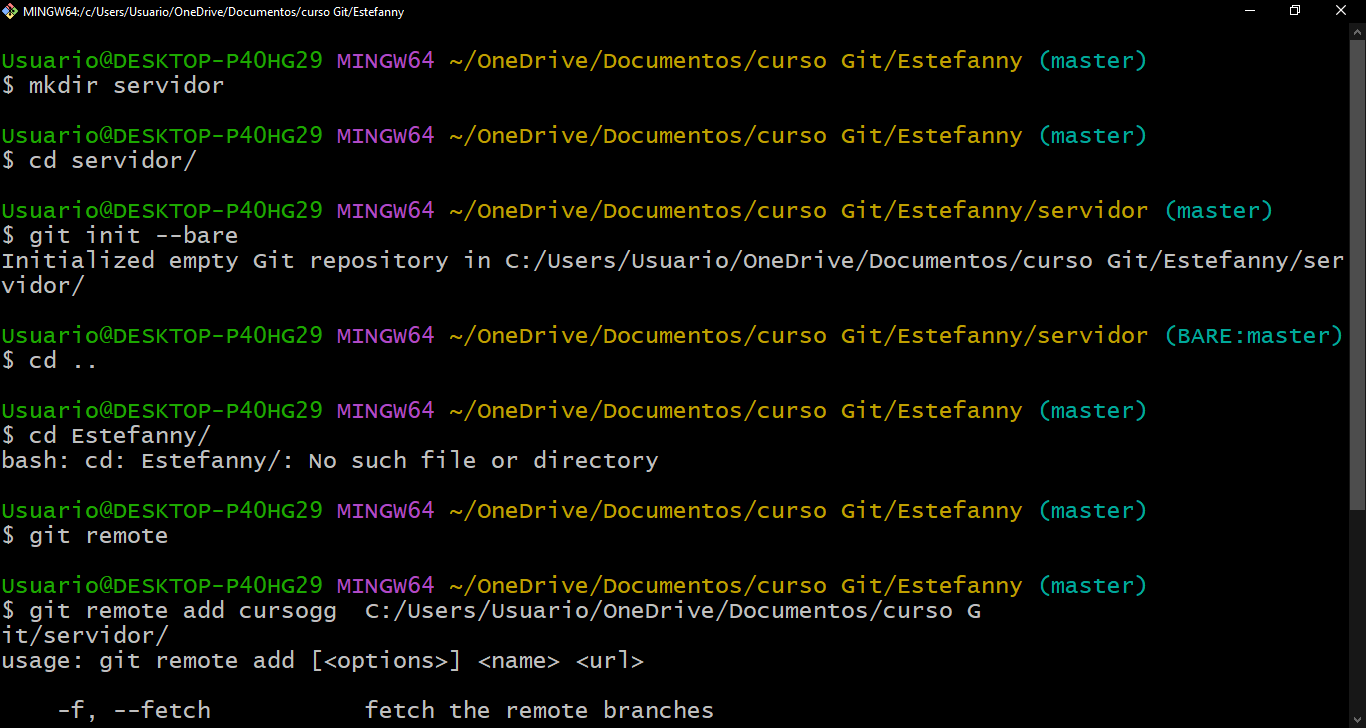This screenshot has width=1366, height=728.
Task: Click the '[<options>]' token in the usage line
Action: (386, 661)
